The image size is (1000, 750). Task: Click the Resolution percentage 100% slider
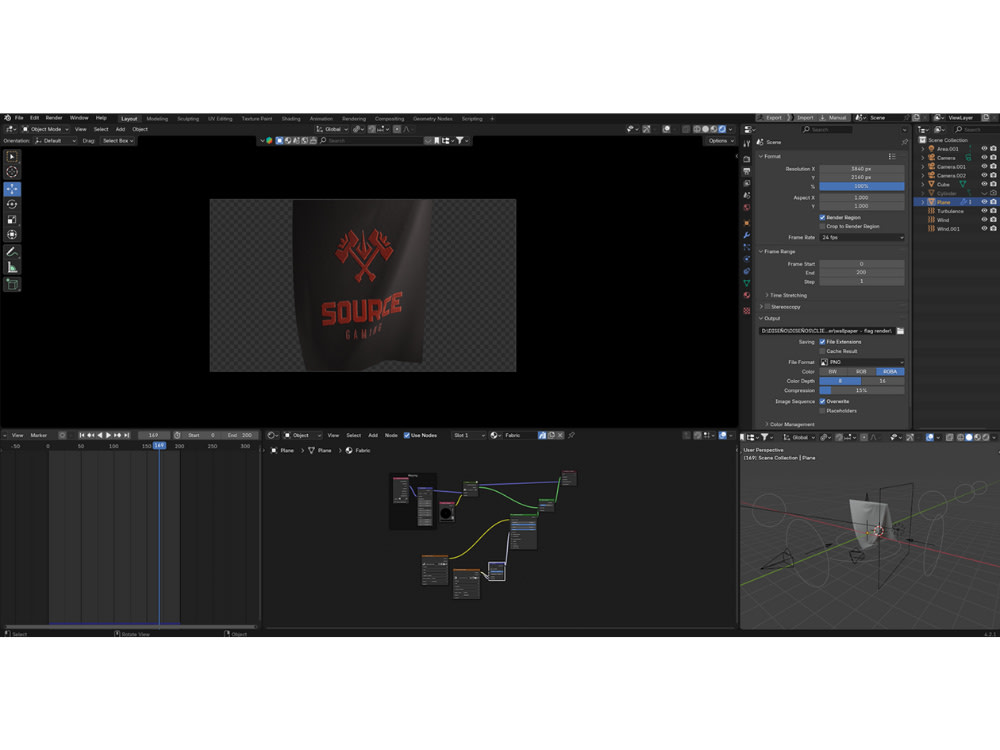(x=862, y=186)
